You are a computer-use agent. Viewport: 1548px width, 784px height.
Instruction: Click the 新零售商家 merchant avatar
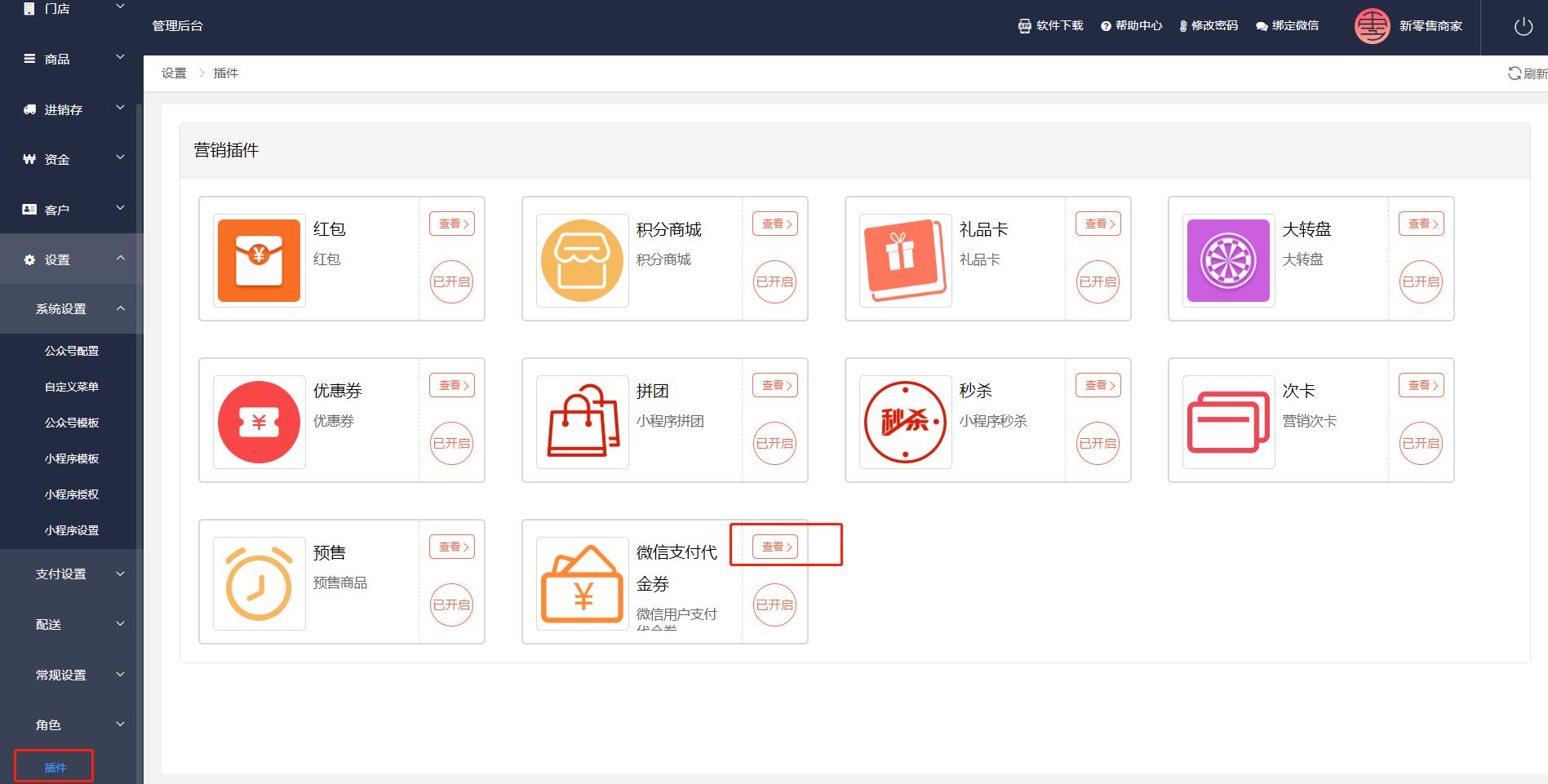[x=1373, y=26]
